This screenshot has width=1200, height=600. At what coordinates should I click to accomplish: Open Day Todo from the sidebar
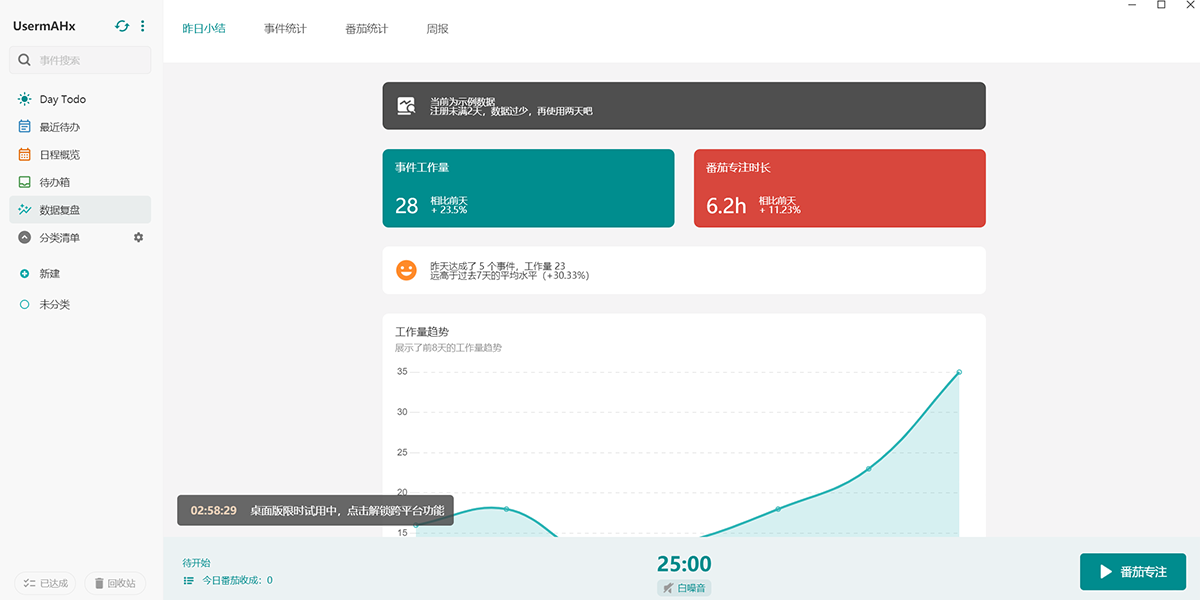pos(62,99)
